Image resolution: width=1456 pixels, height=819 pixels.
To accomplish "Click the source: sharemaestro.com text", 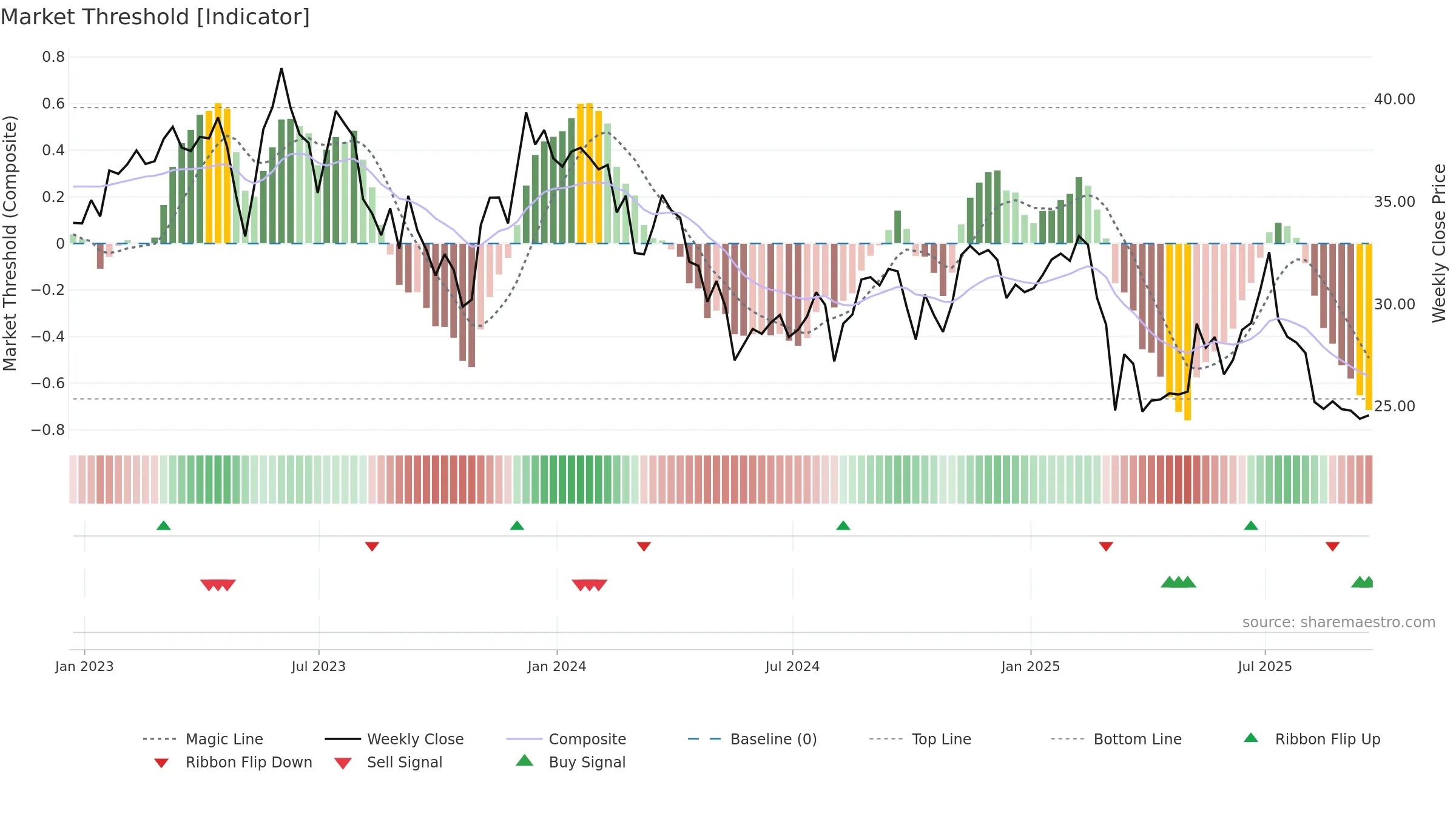I will [1339, 622].
